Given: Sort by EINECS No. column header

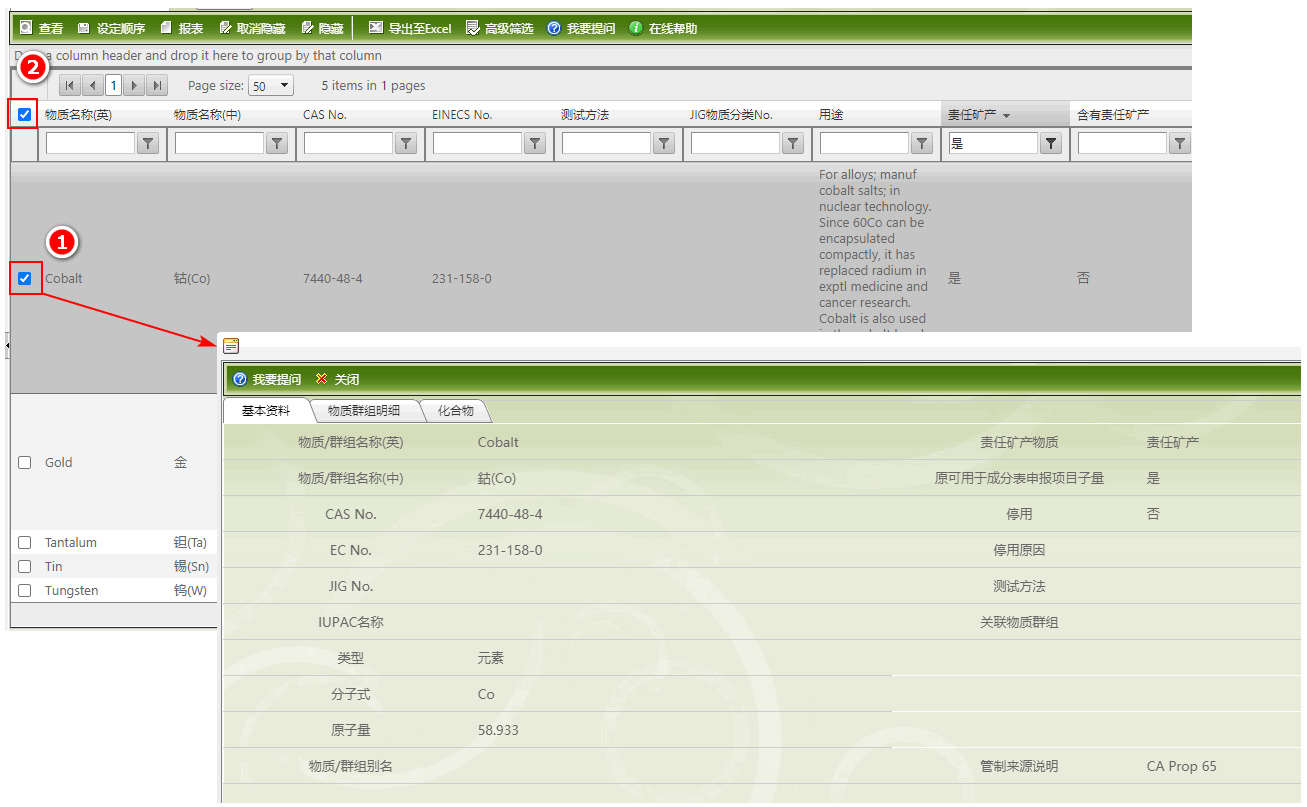Looking at the screenshot, I should click(x=462, y=115).
